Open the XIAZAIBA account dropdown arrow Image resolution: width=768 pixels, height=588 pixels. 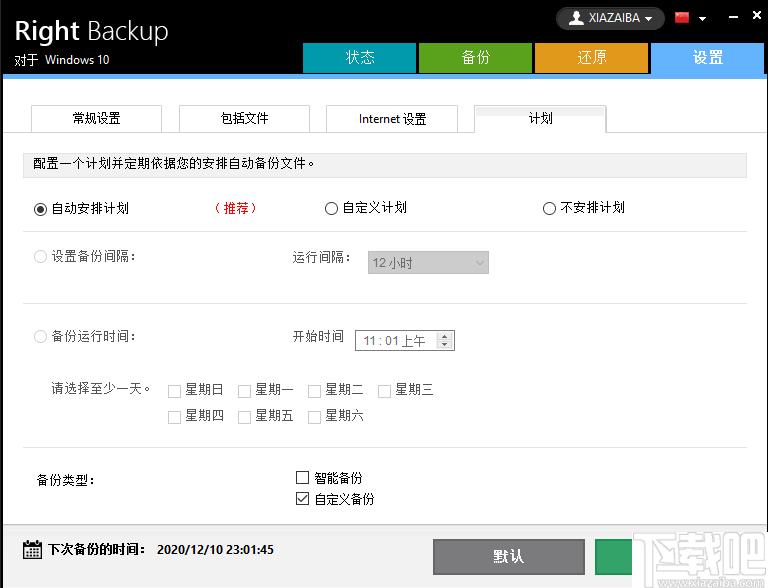(648, 19)
